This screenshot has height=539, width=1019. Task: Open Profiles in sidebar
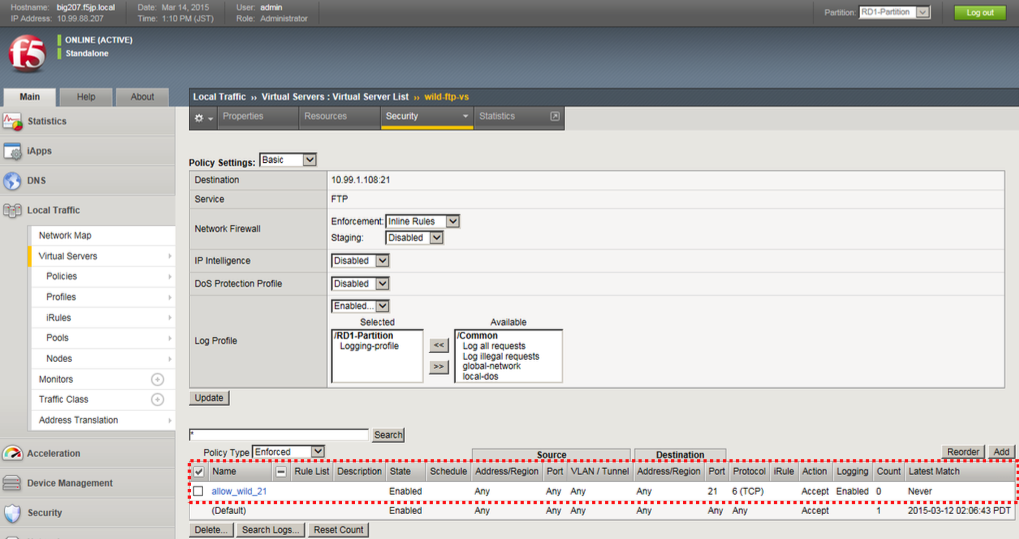(61, 297)
